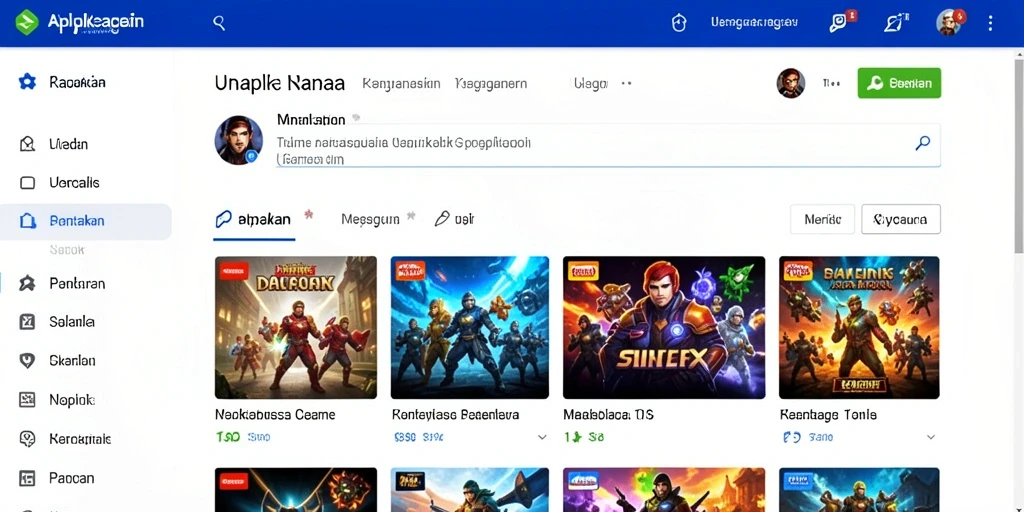Open Paocan icon in sidebar
This screenshot has height=512, width=1024.
coord(27,478)
